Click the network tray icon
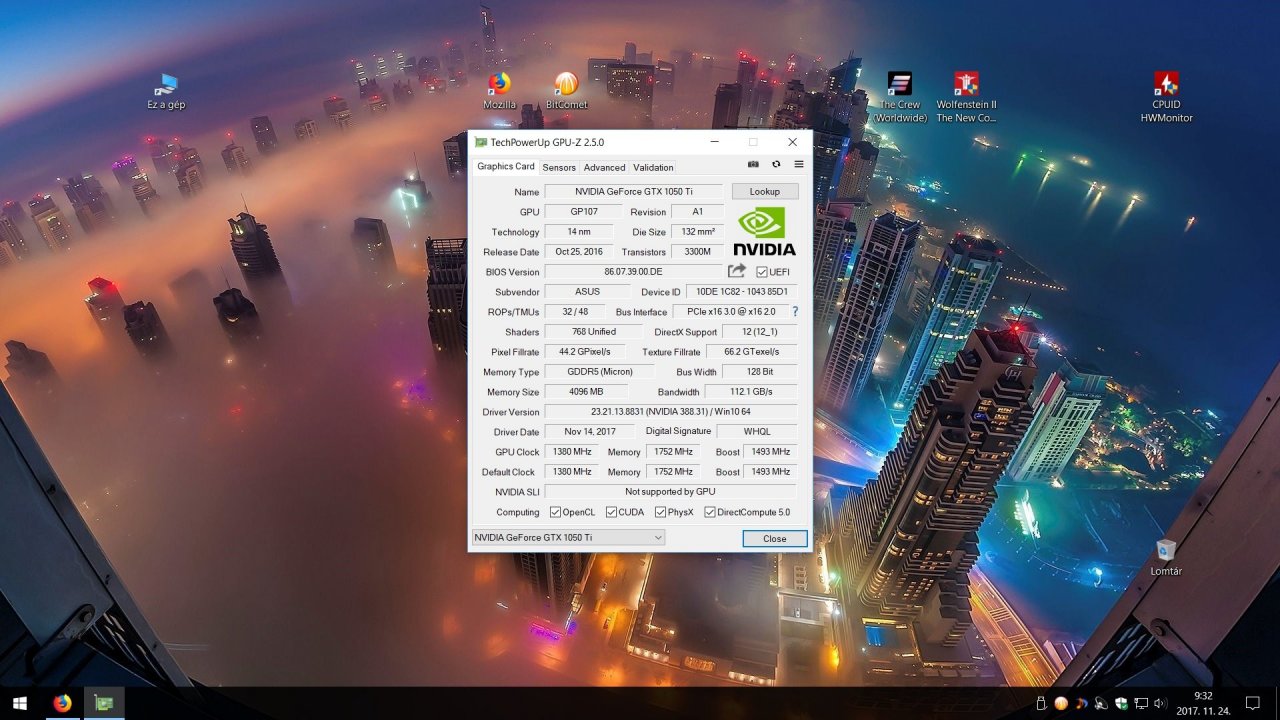The width and height of the screenshot is (1280, 720). pyautogui.click(x=1141, y=703)
